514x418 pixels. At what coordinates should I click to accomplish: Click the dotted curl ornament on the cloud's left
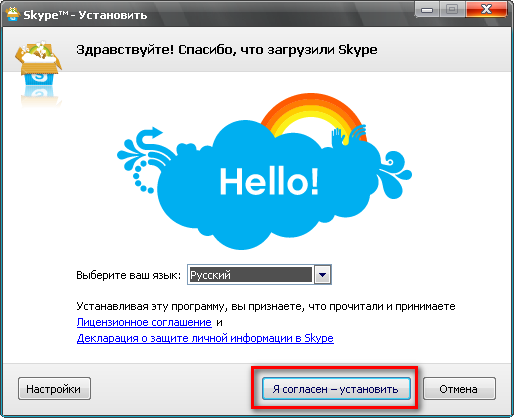(143, 177)
